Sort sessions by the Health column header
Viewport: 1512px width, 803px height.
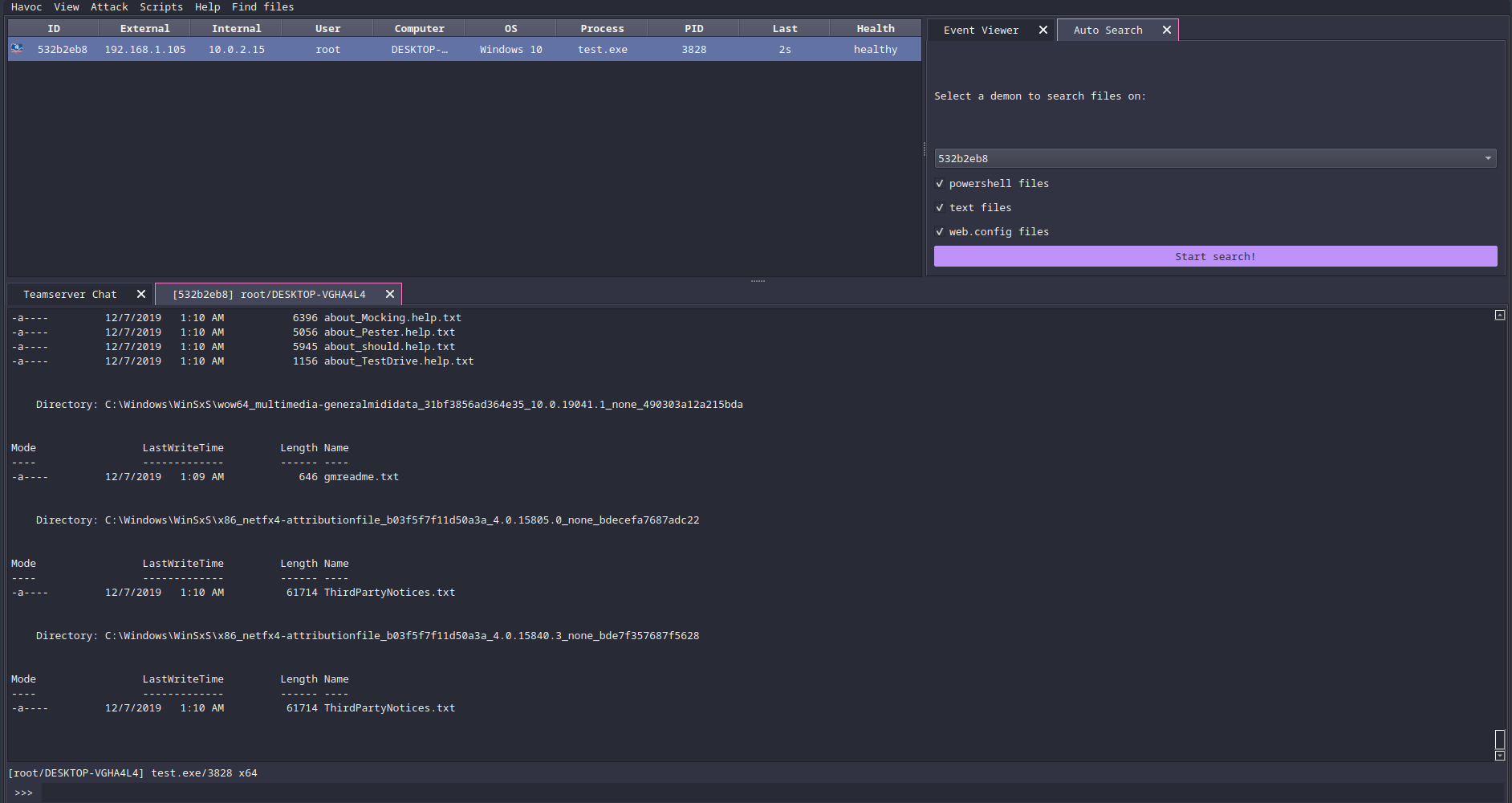coord(875,28)
